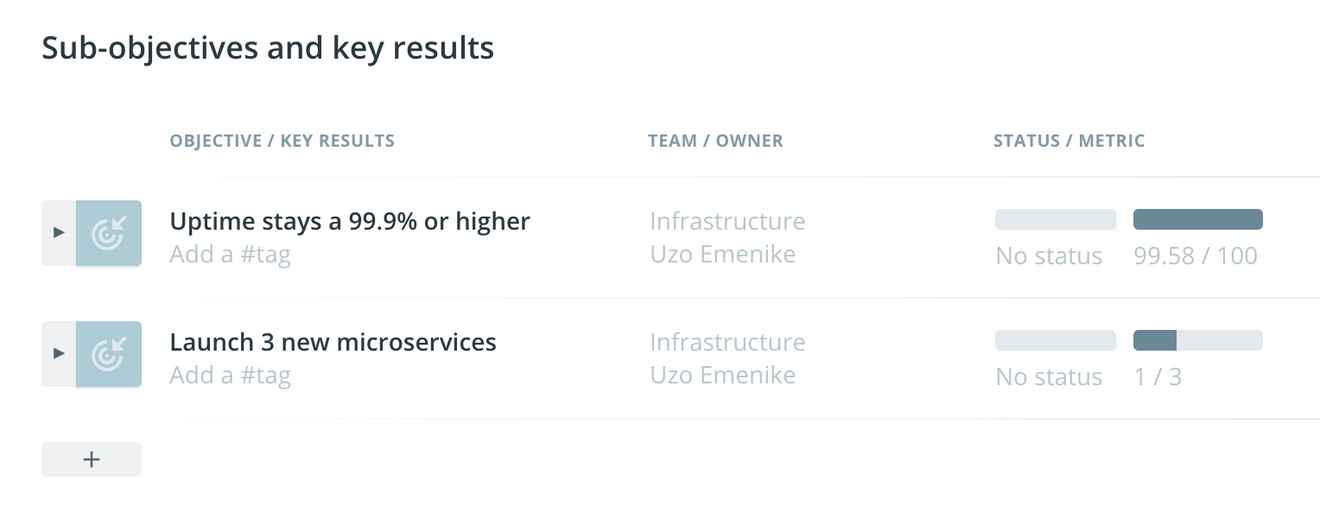Click the target icon beside Uptime objective
Viewport: 1320px width, 506px height.
pos(108,233)
